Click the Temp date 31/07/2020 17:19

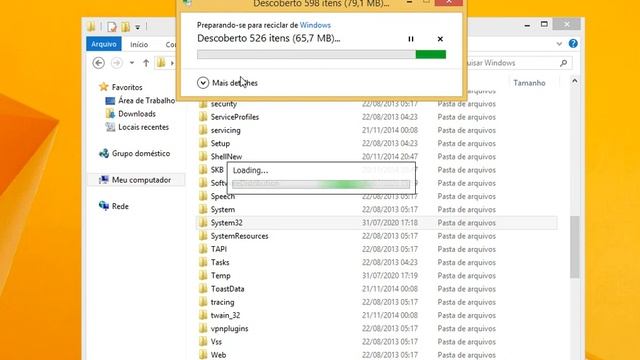pos(389,276)
